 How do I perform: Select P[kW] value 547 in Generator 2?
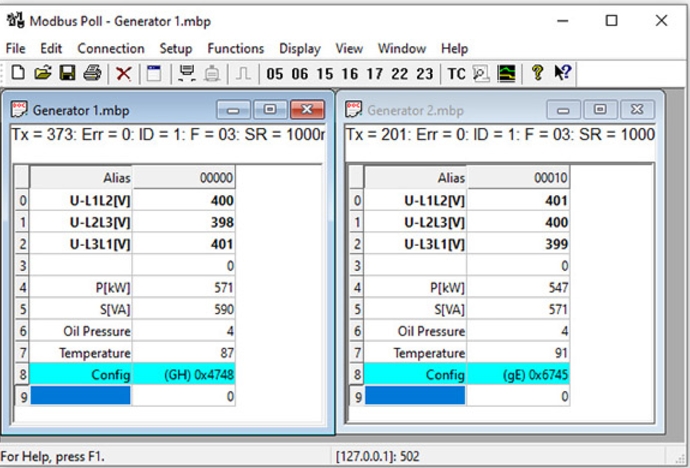point(518,288)
